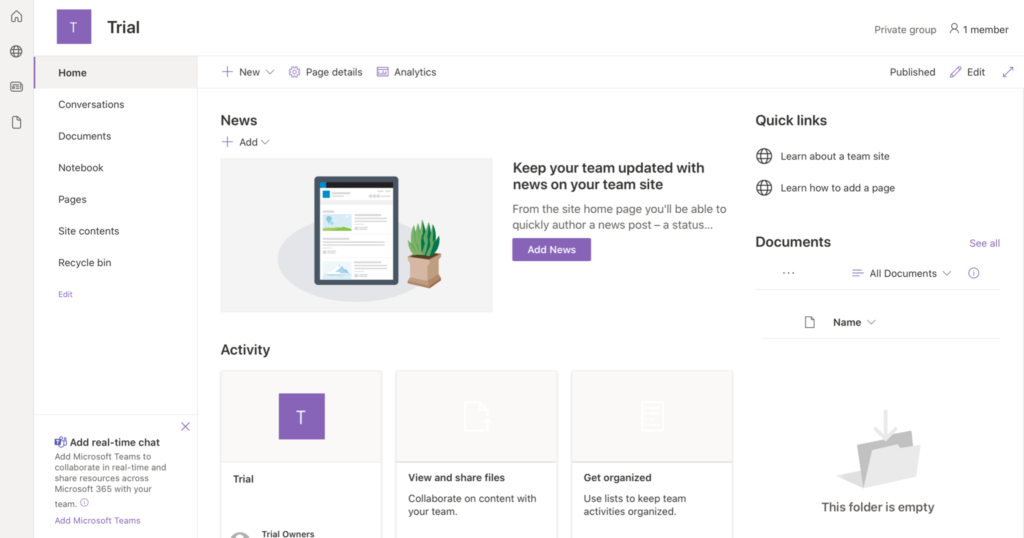Click the Add Microsoft Teams link
The height and width of the screenshot is (538, 1024).
(x=97, y=520)
